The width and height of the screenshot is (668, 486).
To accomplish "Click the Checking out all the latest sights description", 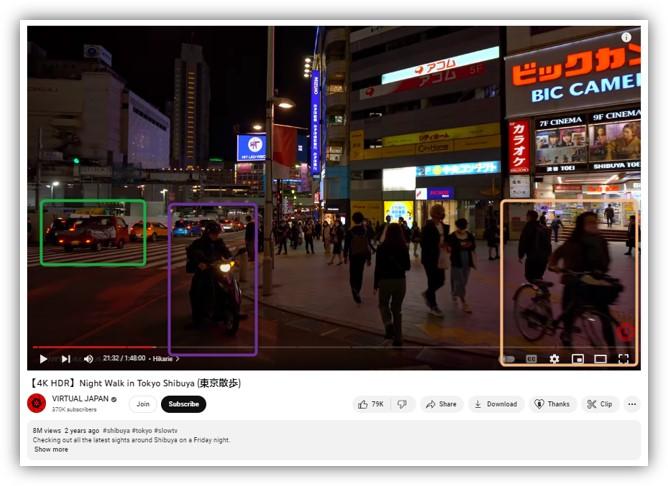I will (x=131, y=440).
